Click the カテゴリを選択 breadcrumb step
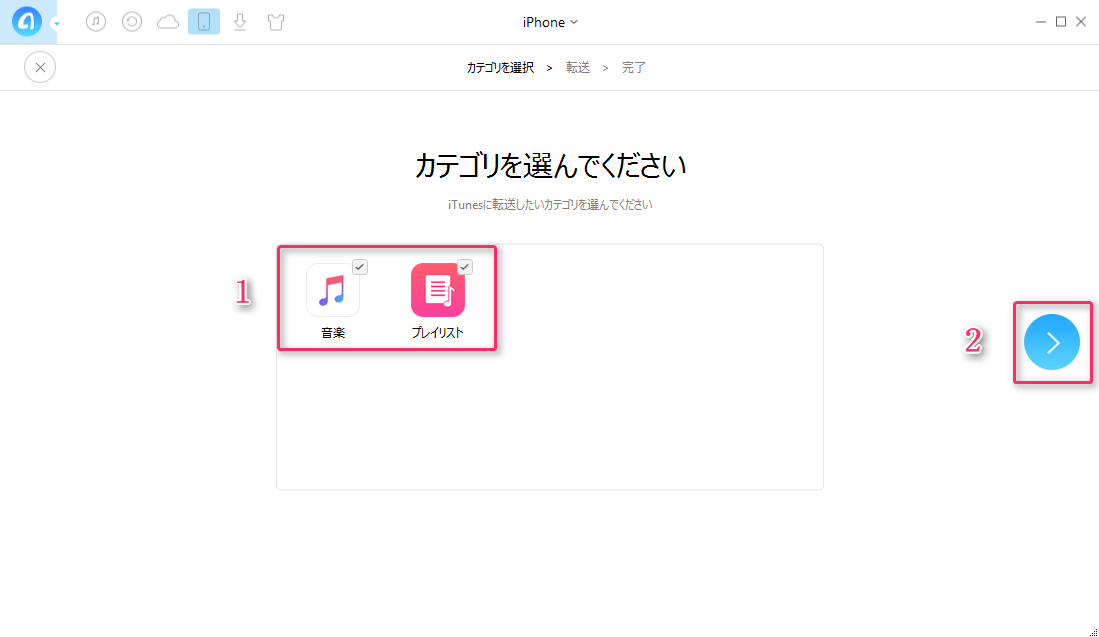Viewport: 1099px width, 637px height. pos(500,68)
